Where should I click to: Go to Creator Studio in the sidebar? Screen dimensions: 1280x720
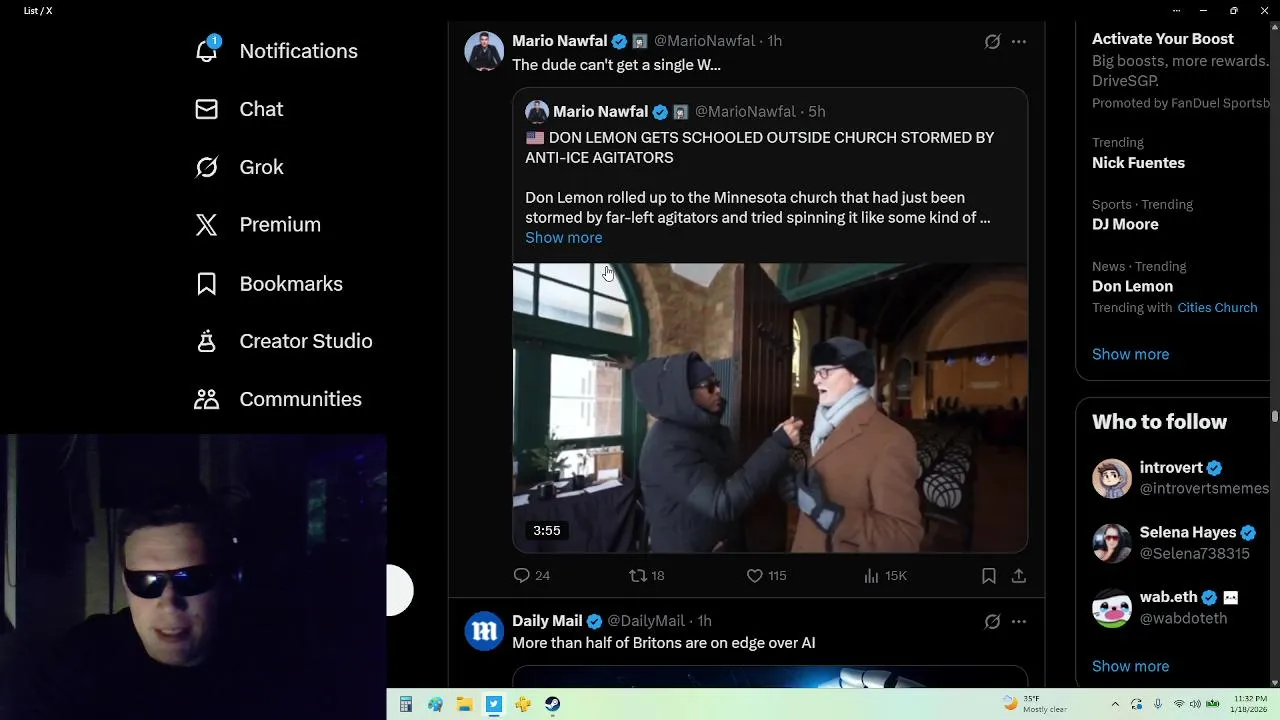306,341
